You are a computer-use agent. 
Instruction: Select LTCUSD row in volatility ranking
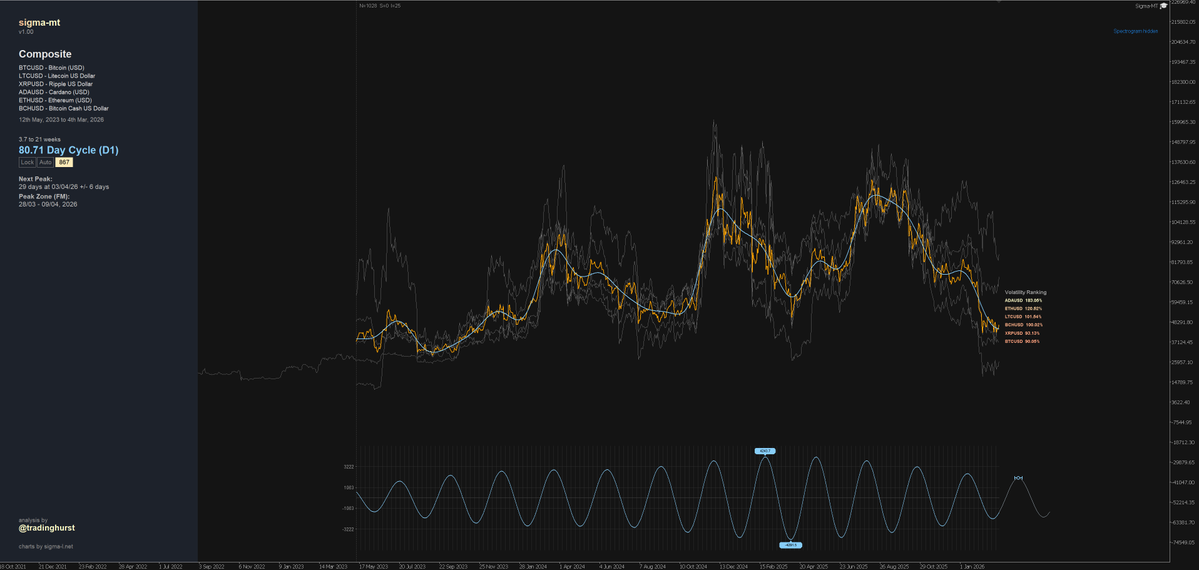click(x=1023, y=317)
